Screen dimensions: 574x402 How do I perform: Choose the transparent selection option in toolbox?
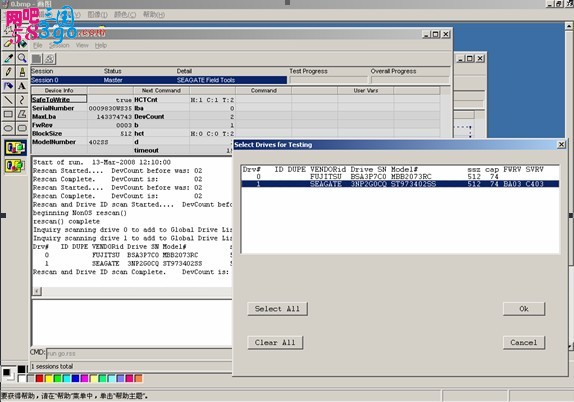pos(15,165)
